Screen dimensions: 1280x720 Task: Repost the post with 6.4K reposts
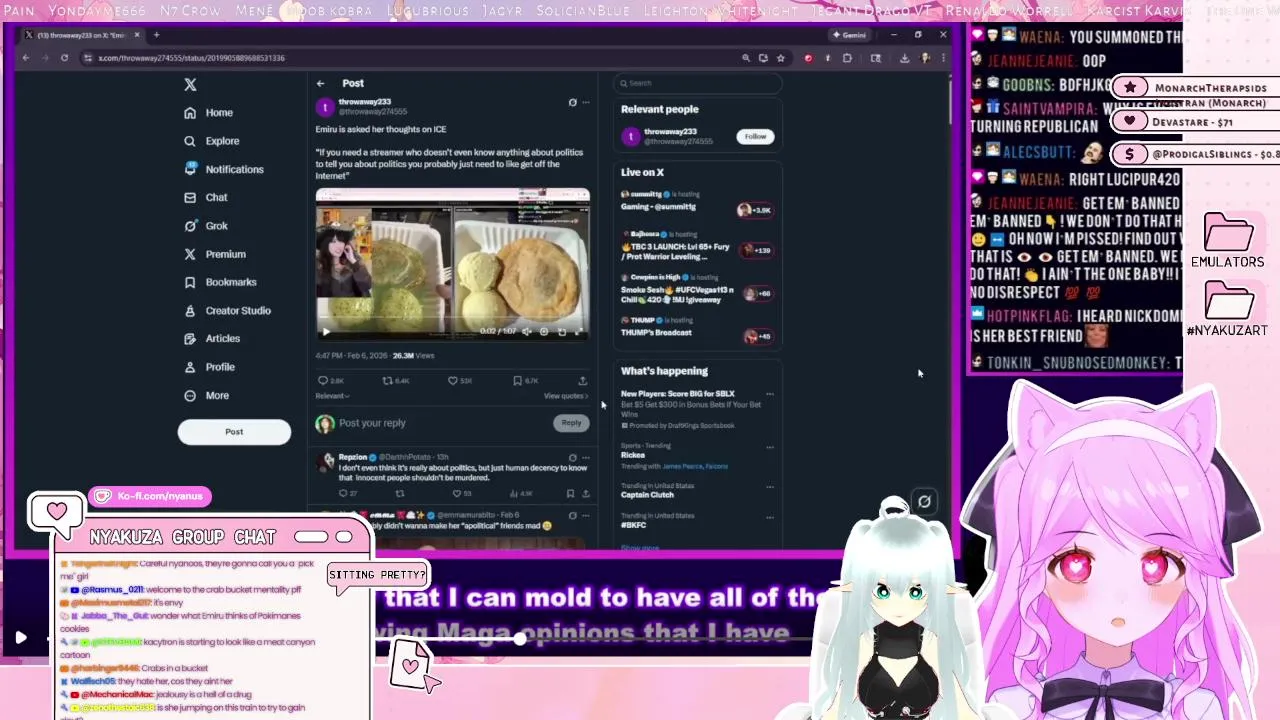coord(395,381)
